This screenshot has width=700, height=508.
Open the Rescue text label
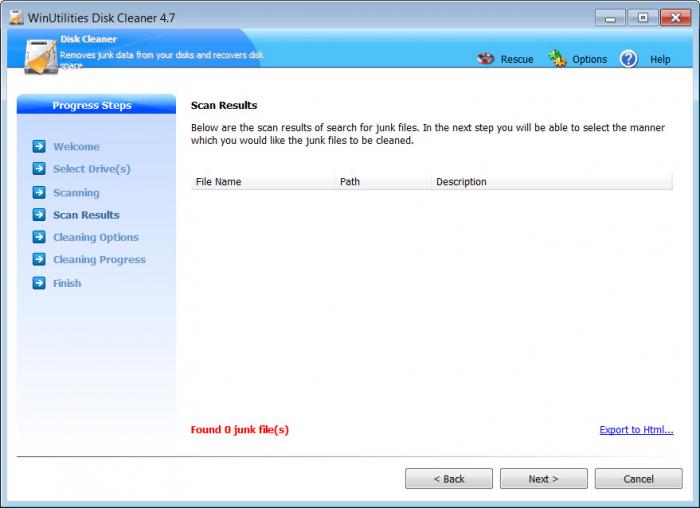click(x=517, y=59)
